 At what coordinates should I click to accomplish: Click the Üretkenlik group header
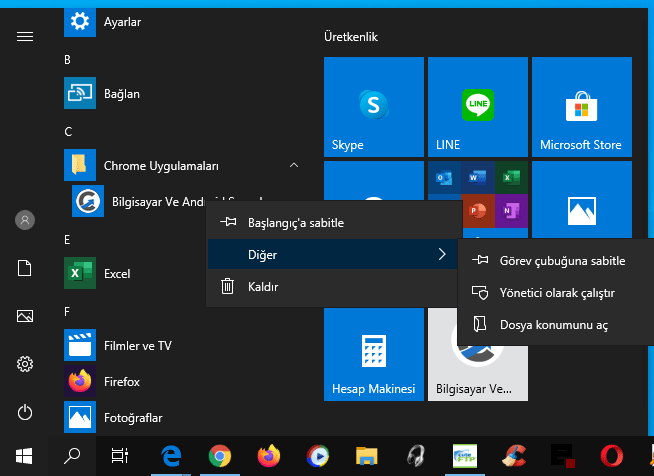351,37
